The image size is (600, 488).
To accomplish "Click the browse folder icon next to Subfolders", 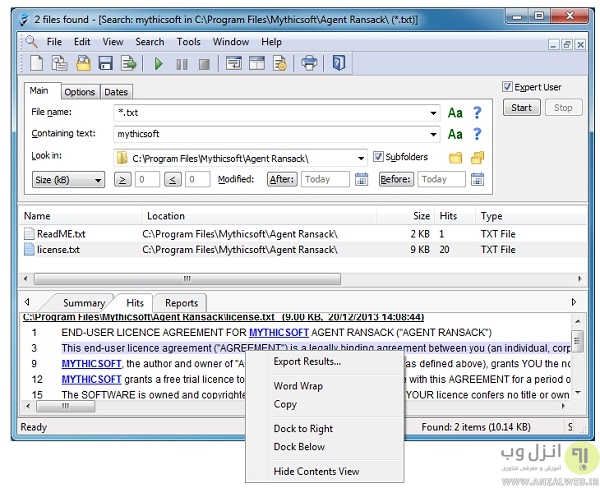I will pyautogui.click(x=456, y=157).
